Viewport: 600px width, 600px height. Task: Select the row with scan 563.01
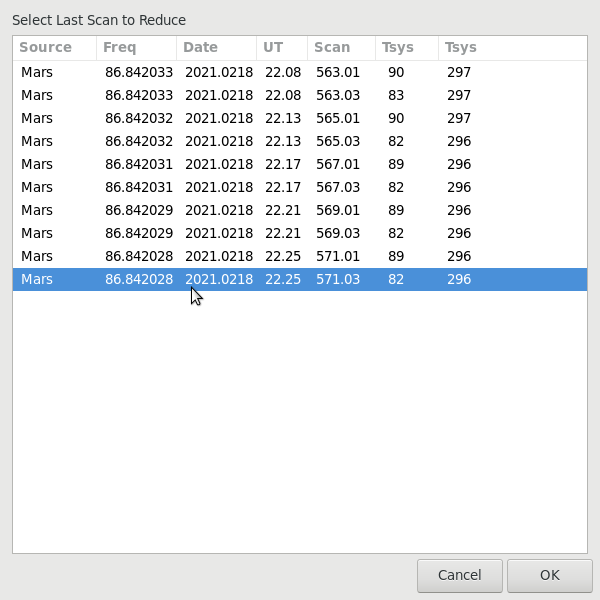coord(300,72)
